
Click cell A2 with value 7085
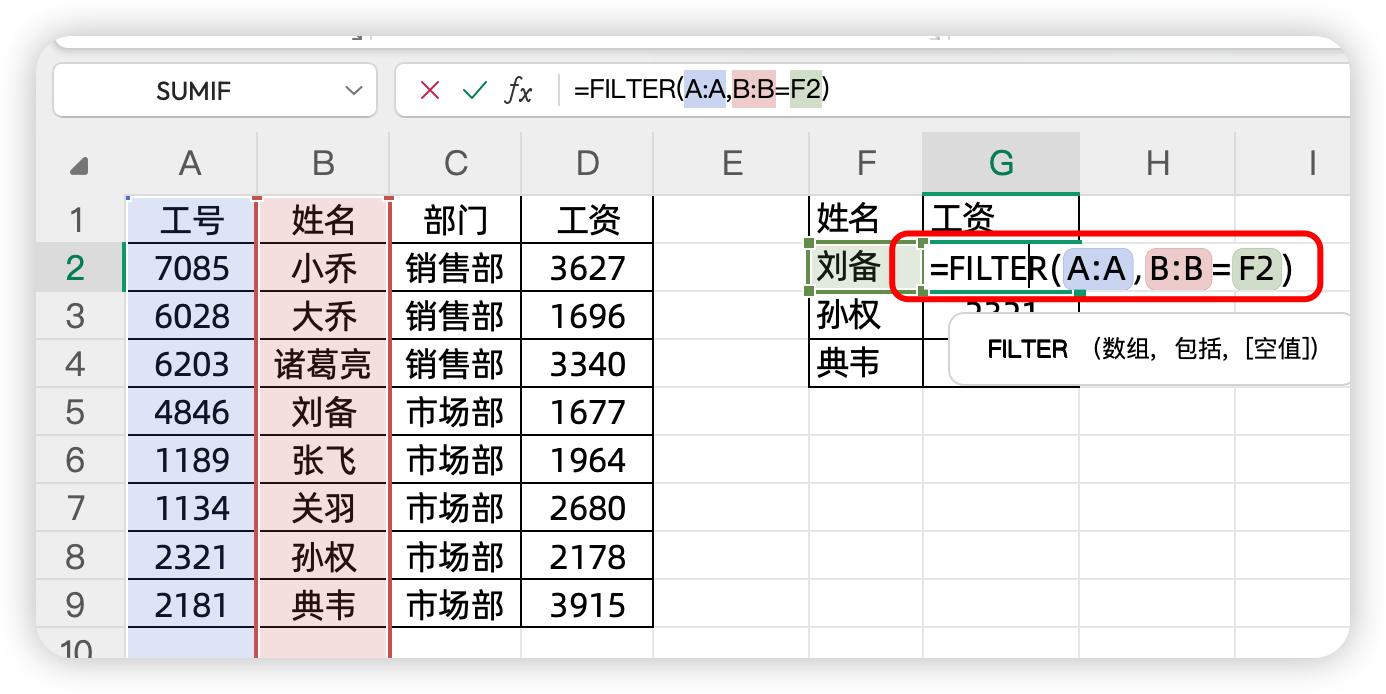[x=191, y=268]
